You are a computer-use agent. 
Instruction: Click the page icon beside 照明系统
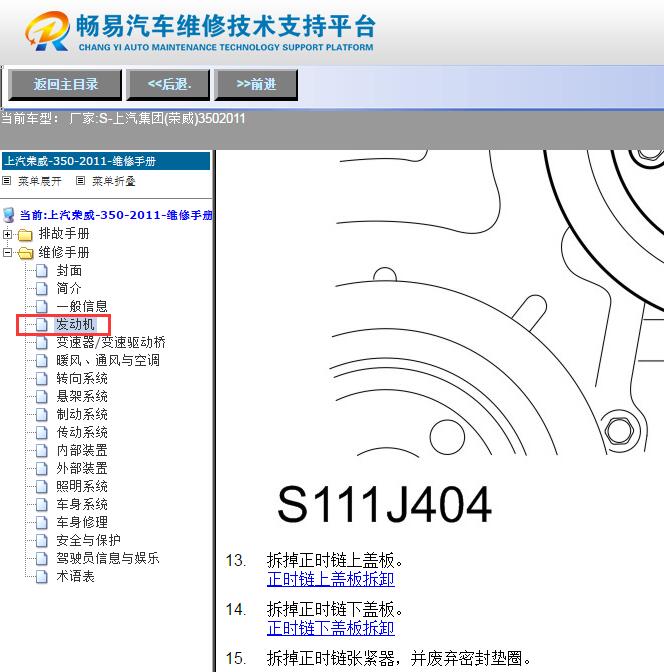42,487
